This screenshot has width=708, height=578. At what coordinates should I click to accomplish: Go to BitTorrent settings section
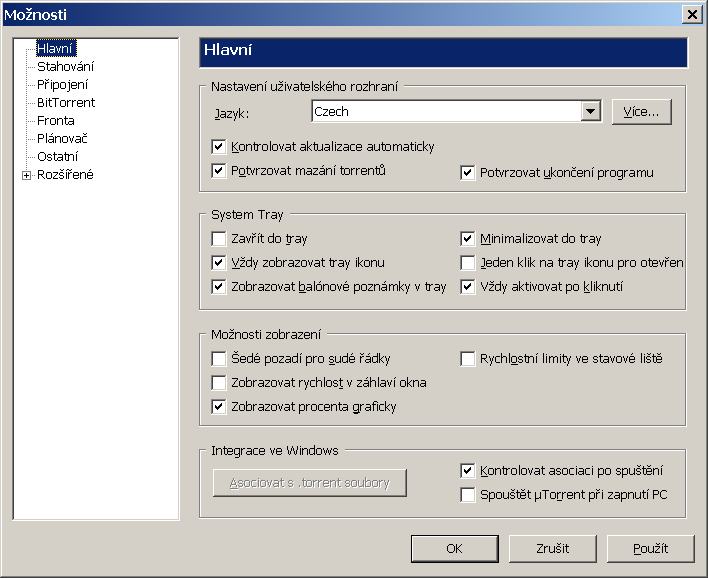(66, 102)
